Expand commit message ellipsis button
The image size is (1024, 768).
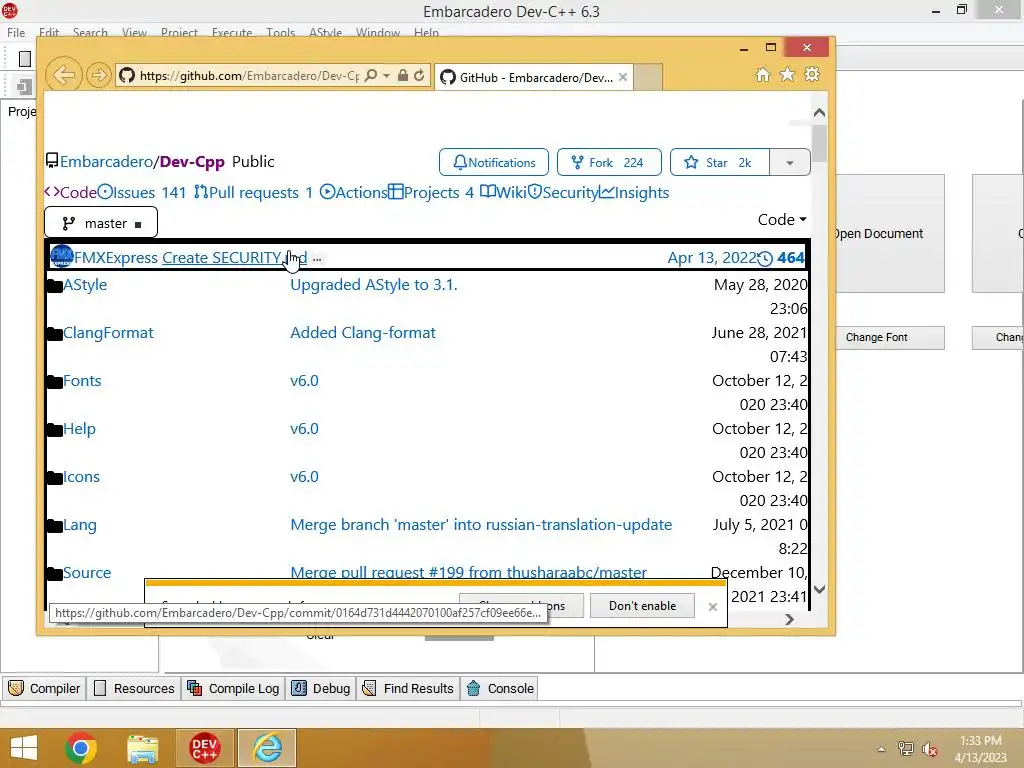coord(317,259)
